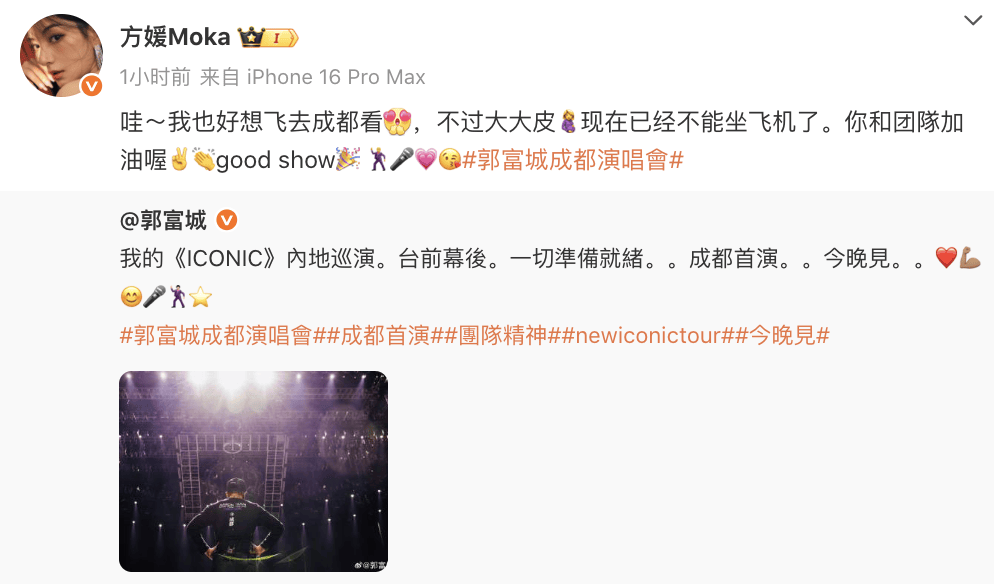Click the crown membership badge icon

268,37
